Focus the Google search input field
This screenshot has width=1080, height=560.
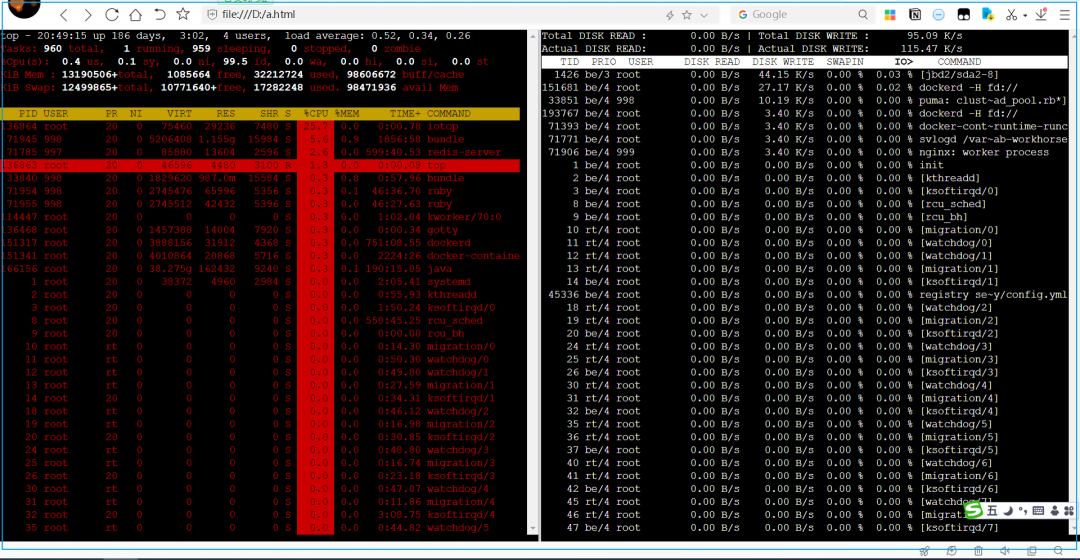[802, 14]
